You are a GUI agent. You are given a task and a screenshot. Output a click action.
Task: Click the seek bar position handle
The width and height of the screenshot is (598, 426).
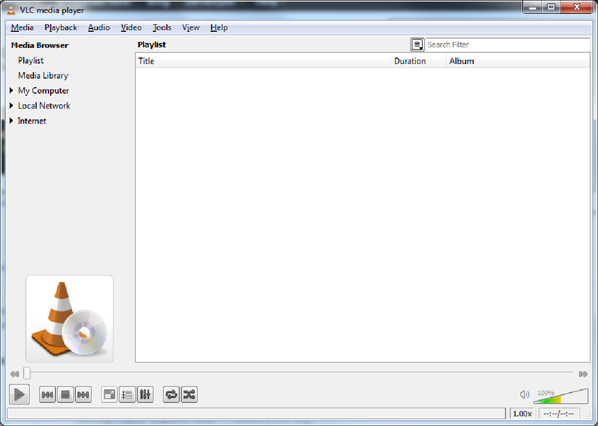(27, 373)
